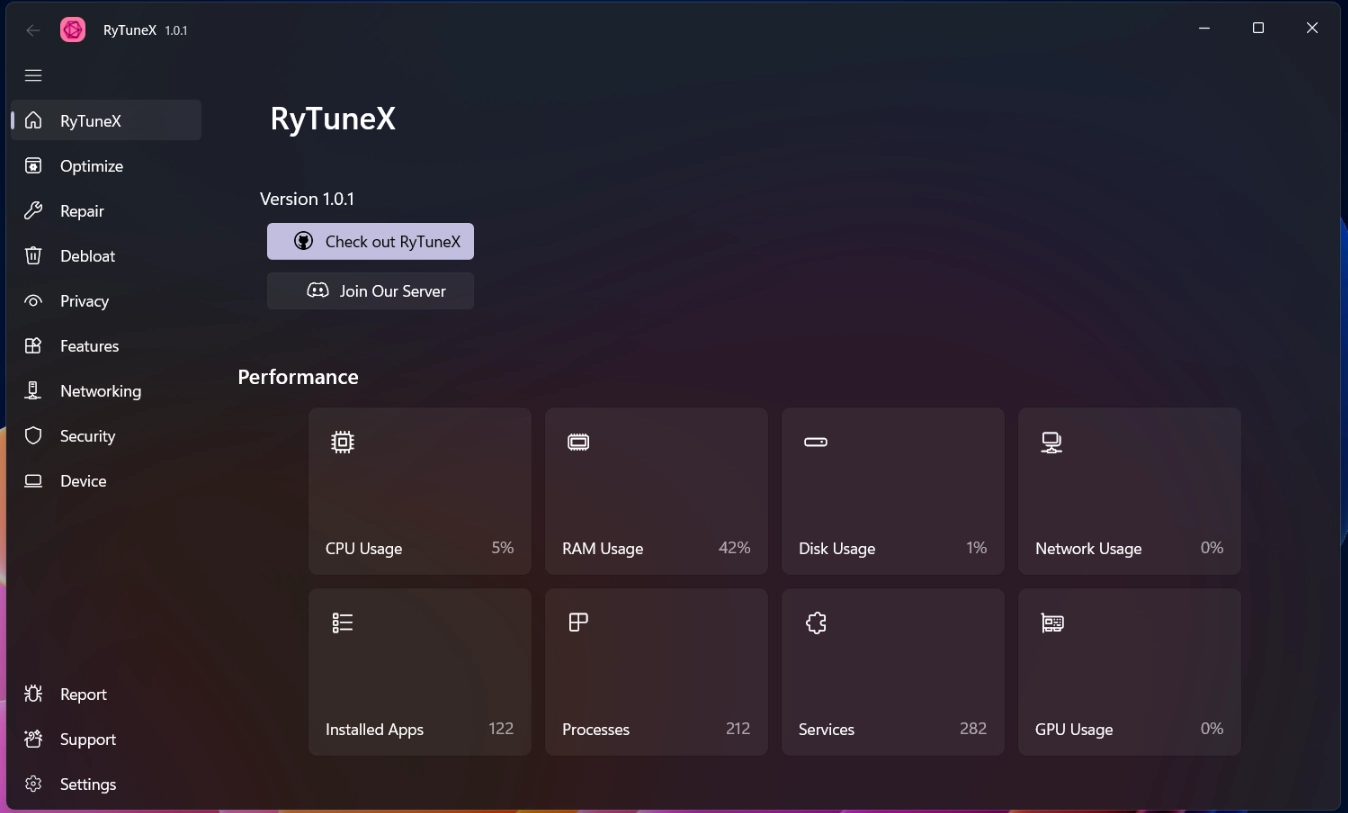This screenshot has width=1348, height=813.
Task: Click the Join Our Server button
Action: point(370,291)
